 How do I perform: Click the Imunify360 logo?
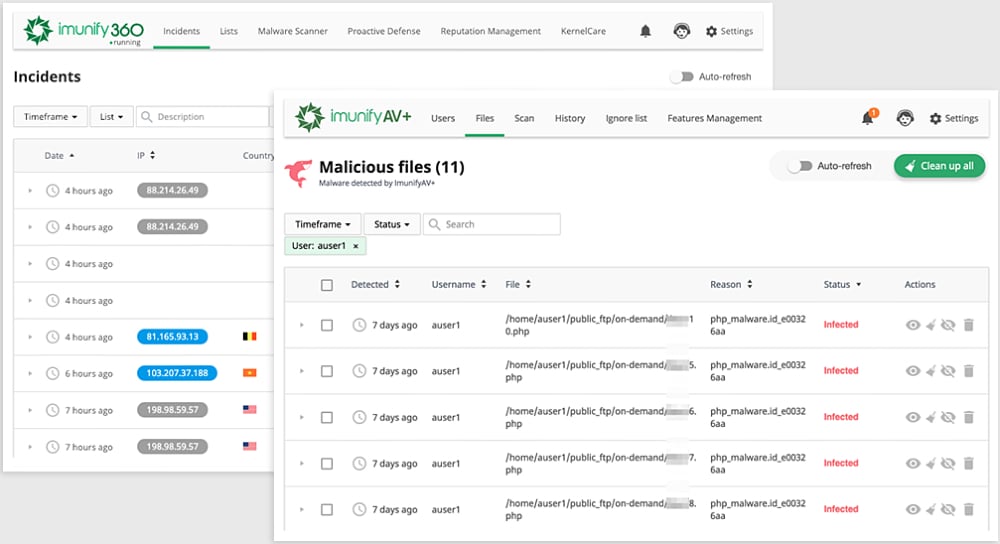[x=84, y=31]
